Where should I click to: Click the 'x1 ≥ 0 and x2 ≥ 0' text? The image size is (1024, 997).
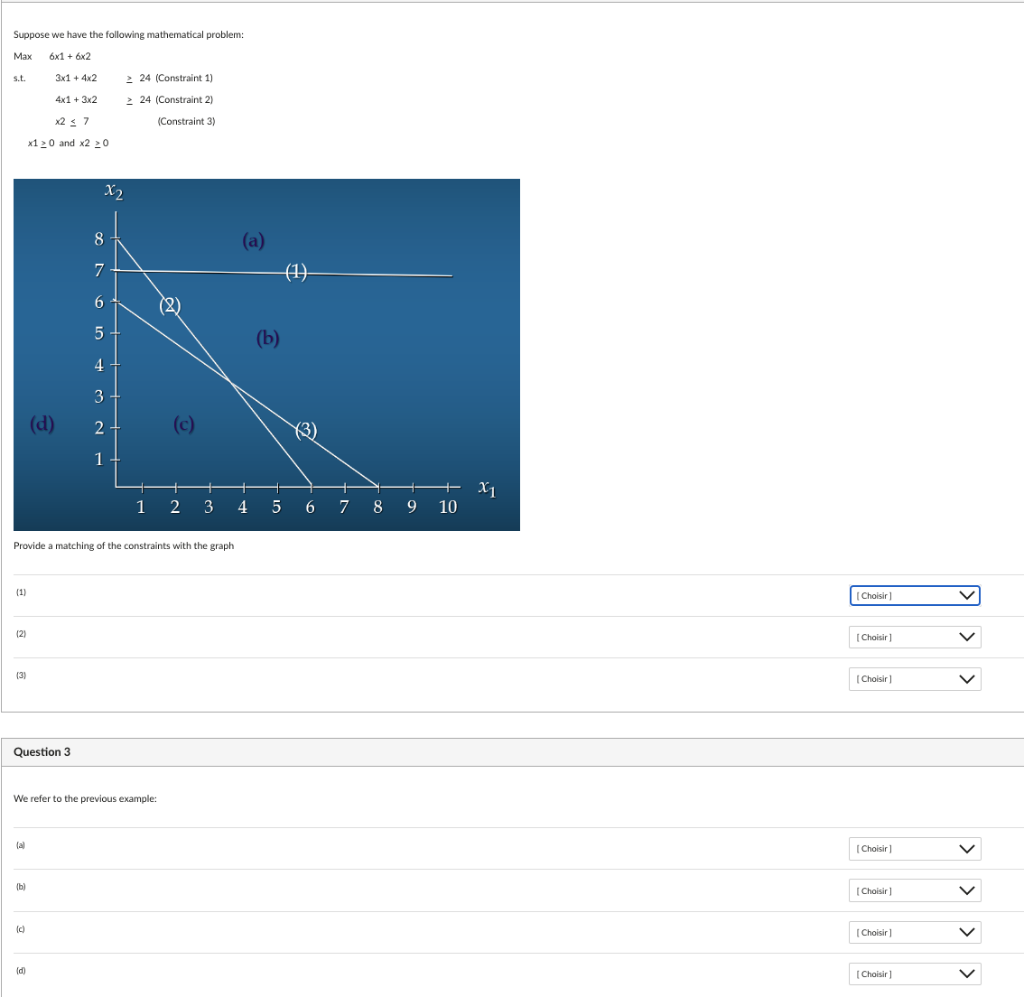click(68, 143)
